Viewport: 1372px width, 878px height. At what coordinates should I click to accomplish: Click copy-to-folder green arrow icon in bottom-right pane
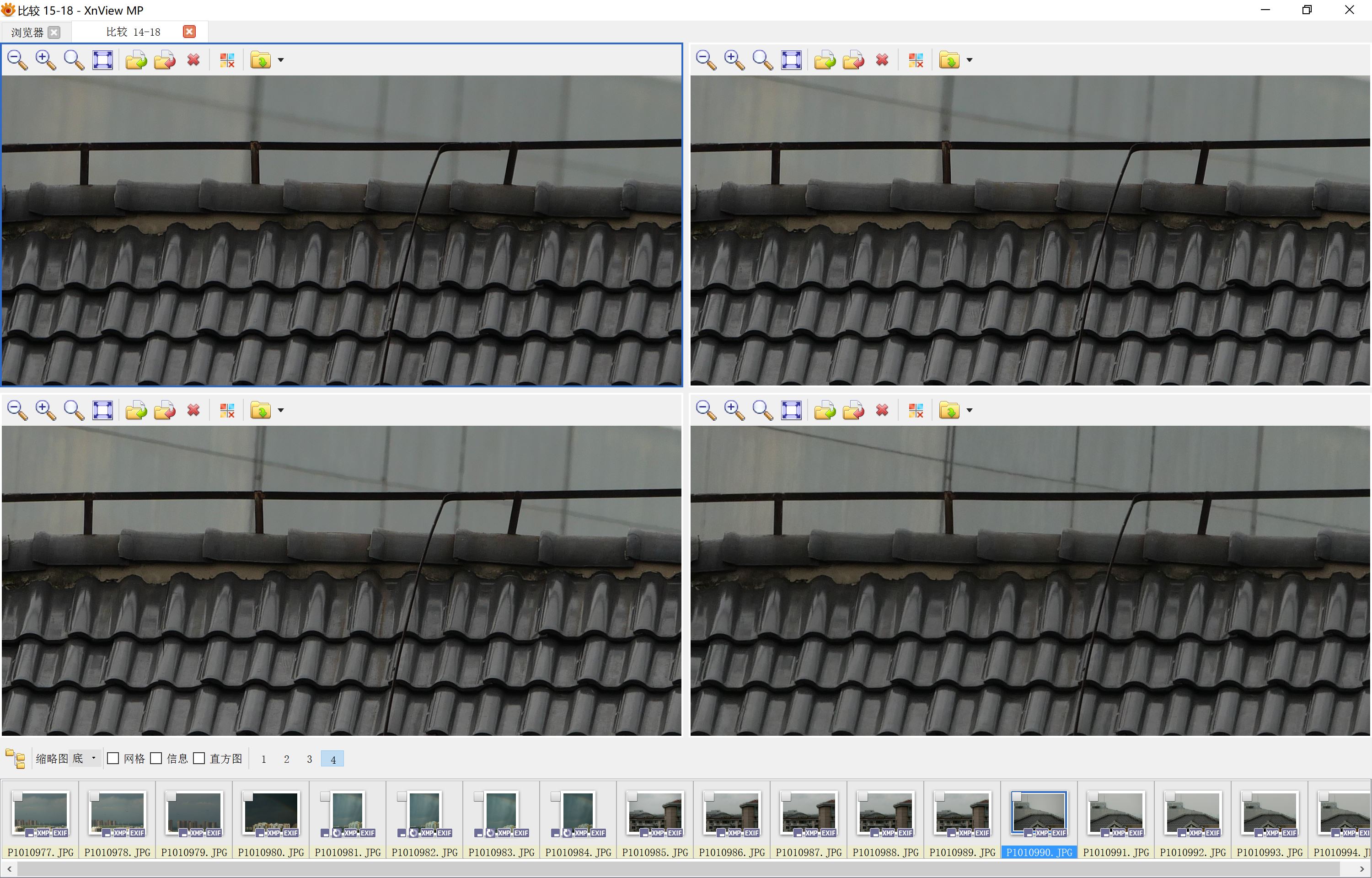click(x=824, y=410)
